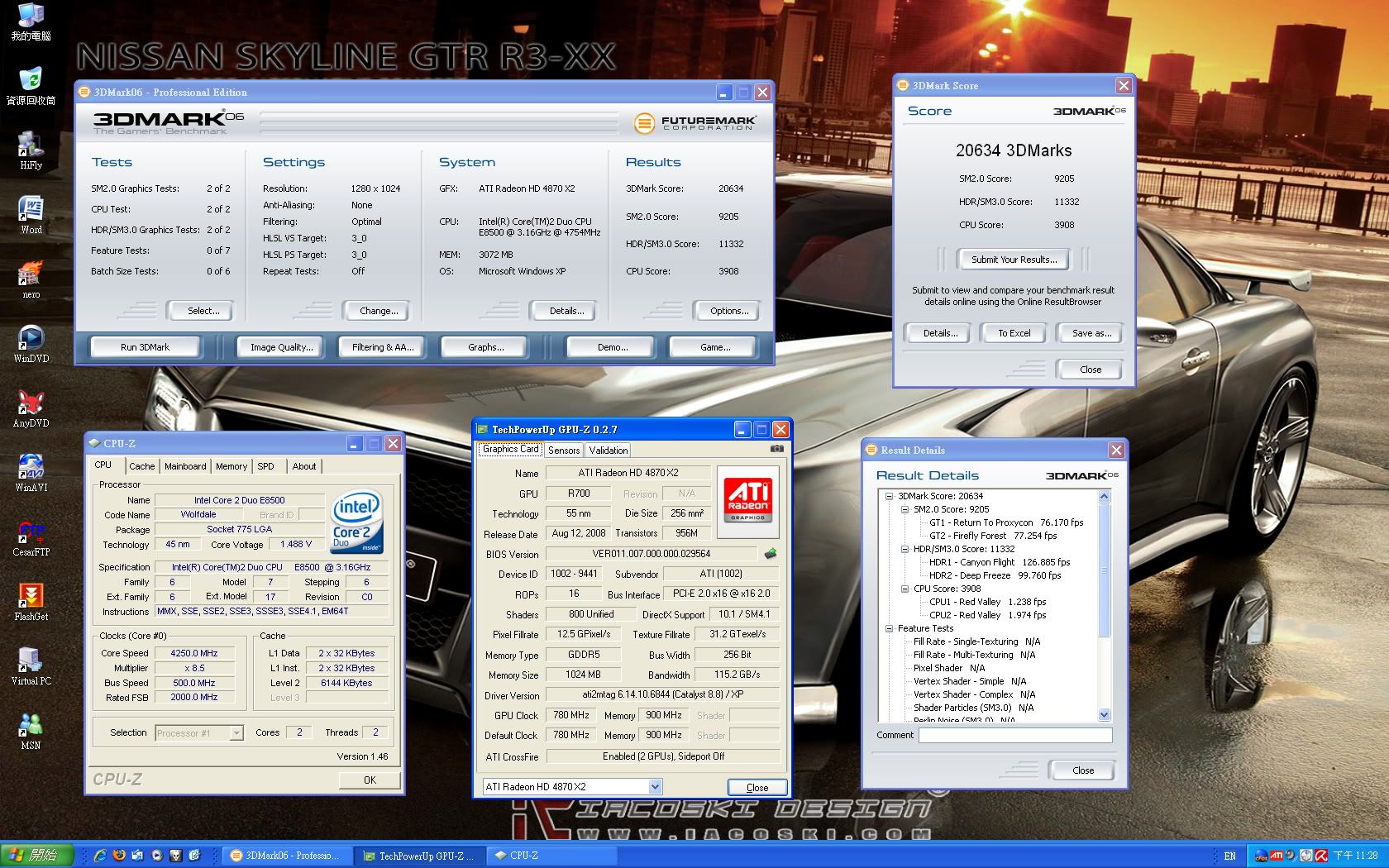Open the Validation tab in GPU-Z
Screen dimensions: 1389x868
(609, 451)
